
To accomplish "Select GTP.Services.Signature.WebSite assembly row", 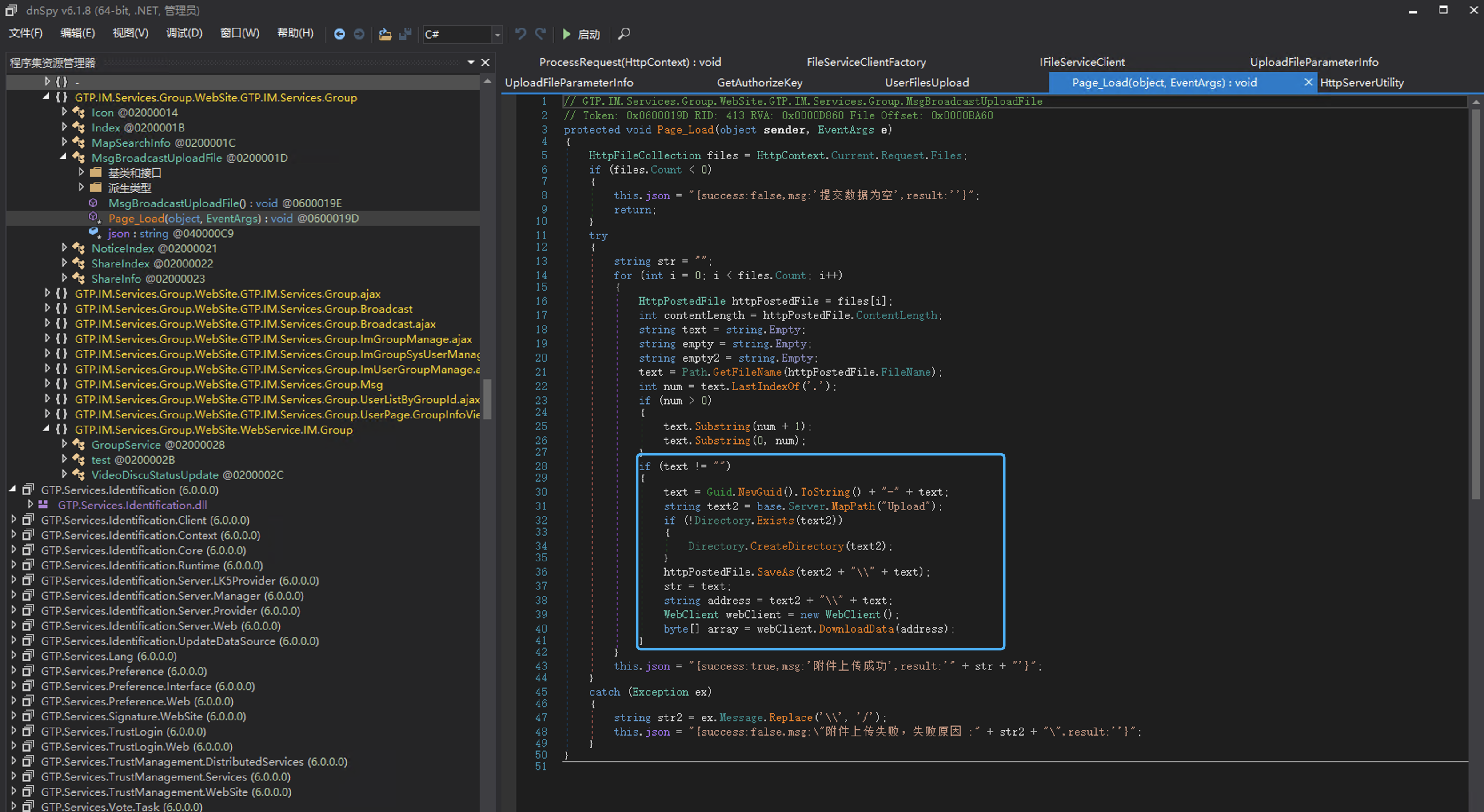I will [x=144, y=716].
